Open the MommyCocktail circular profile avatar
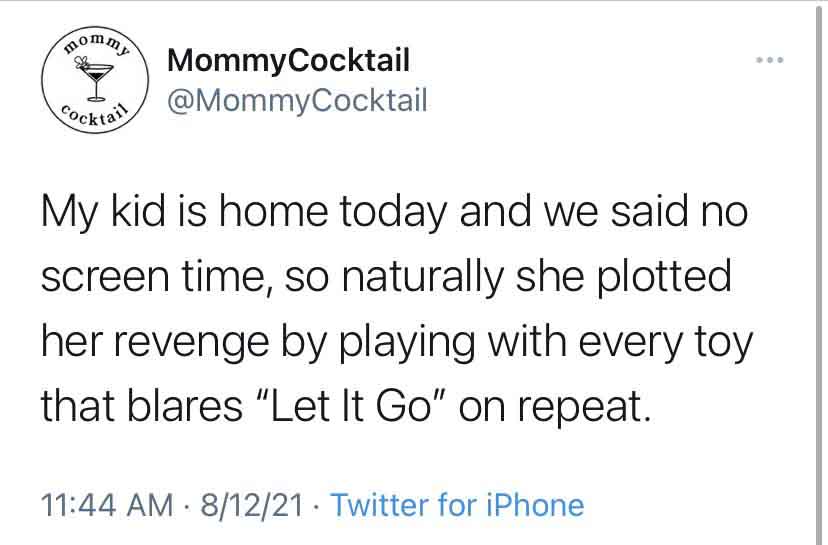 point(95,80)
